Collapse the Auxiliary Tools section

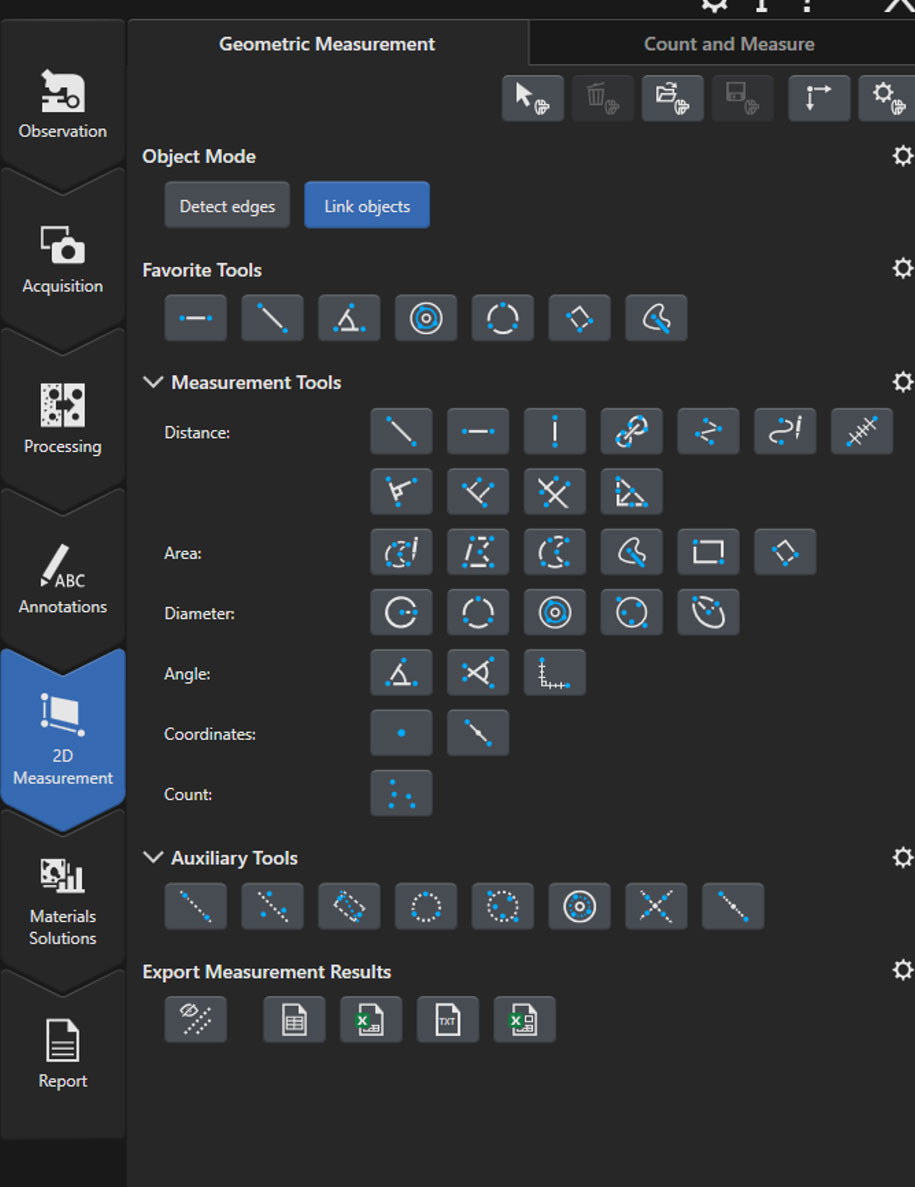(153, 858)
